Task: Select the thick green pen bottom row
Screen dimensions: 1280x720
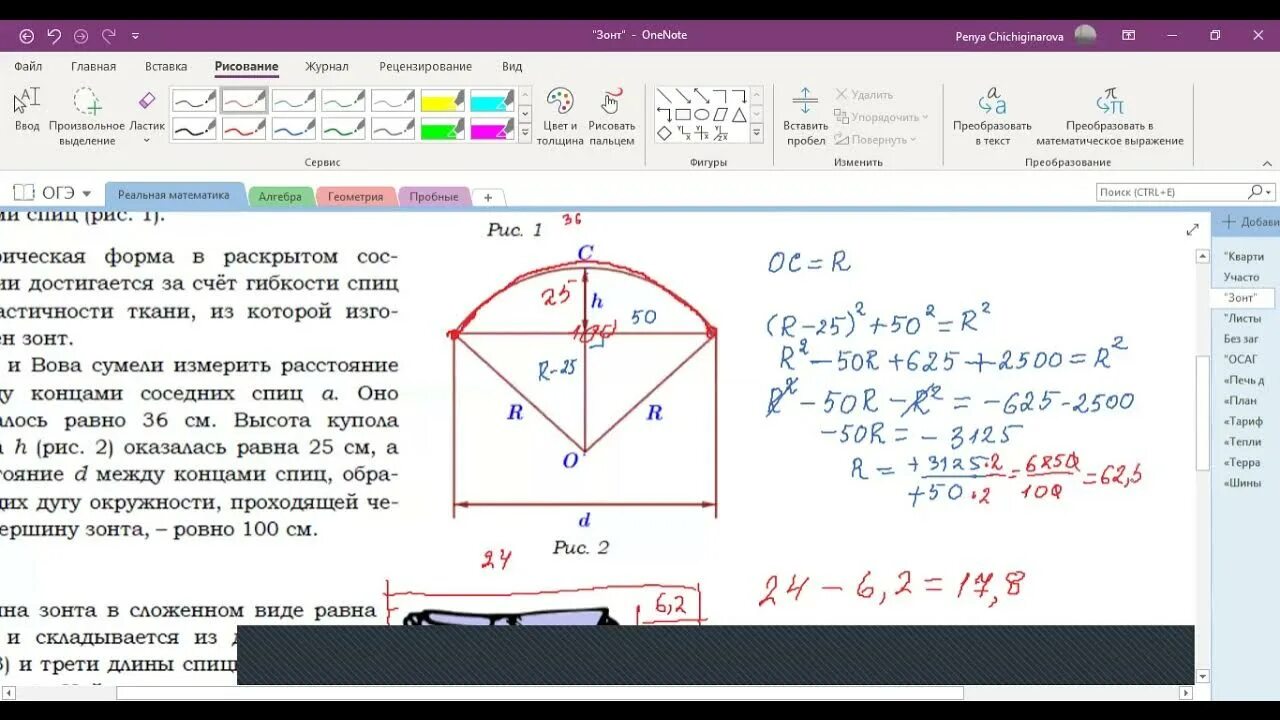Action: 343,129
